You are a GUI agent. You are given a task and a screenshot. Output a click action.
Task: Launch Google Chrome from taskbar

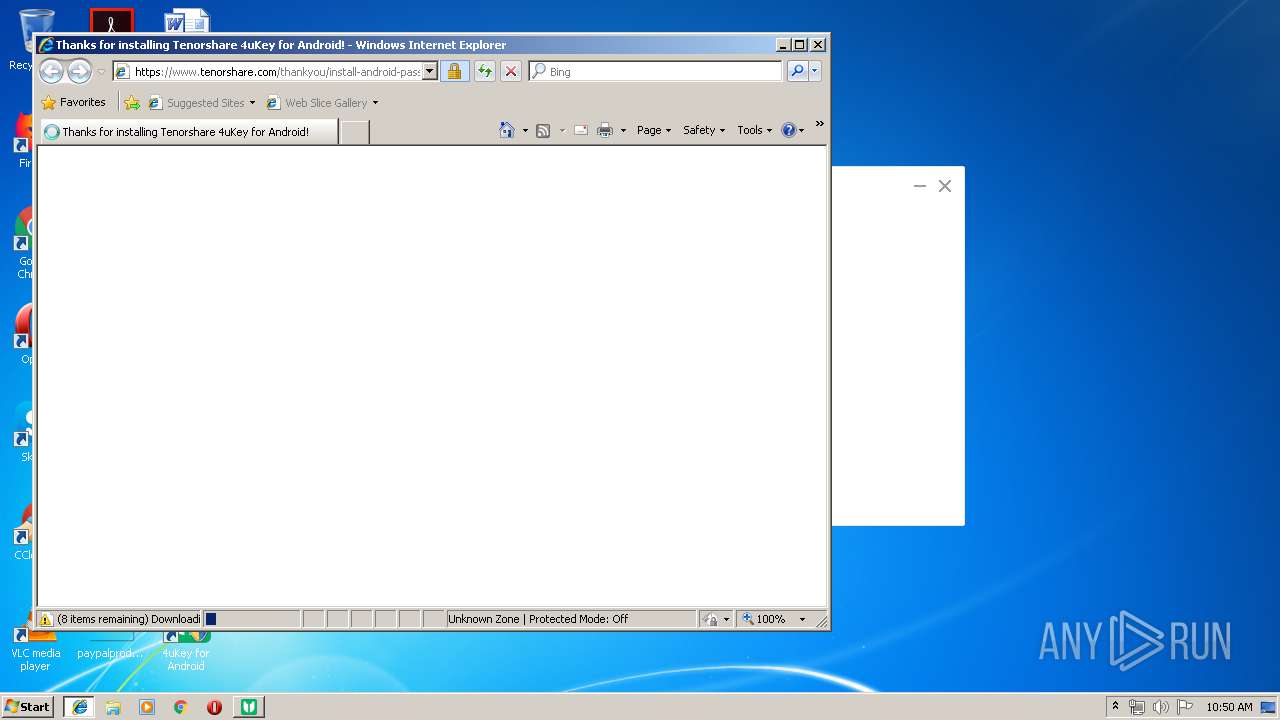click(x=181, y=707)
